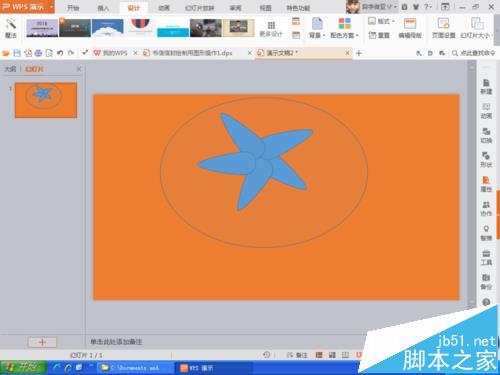Switch to the 大纲 outline pane tab
The height and width of the screenshot is (375, 500).
click(10, 69)
